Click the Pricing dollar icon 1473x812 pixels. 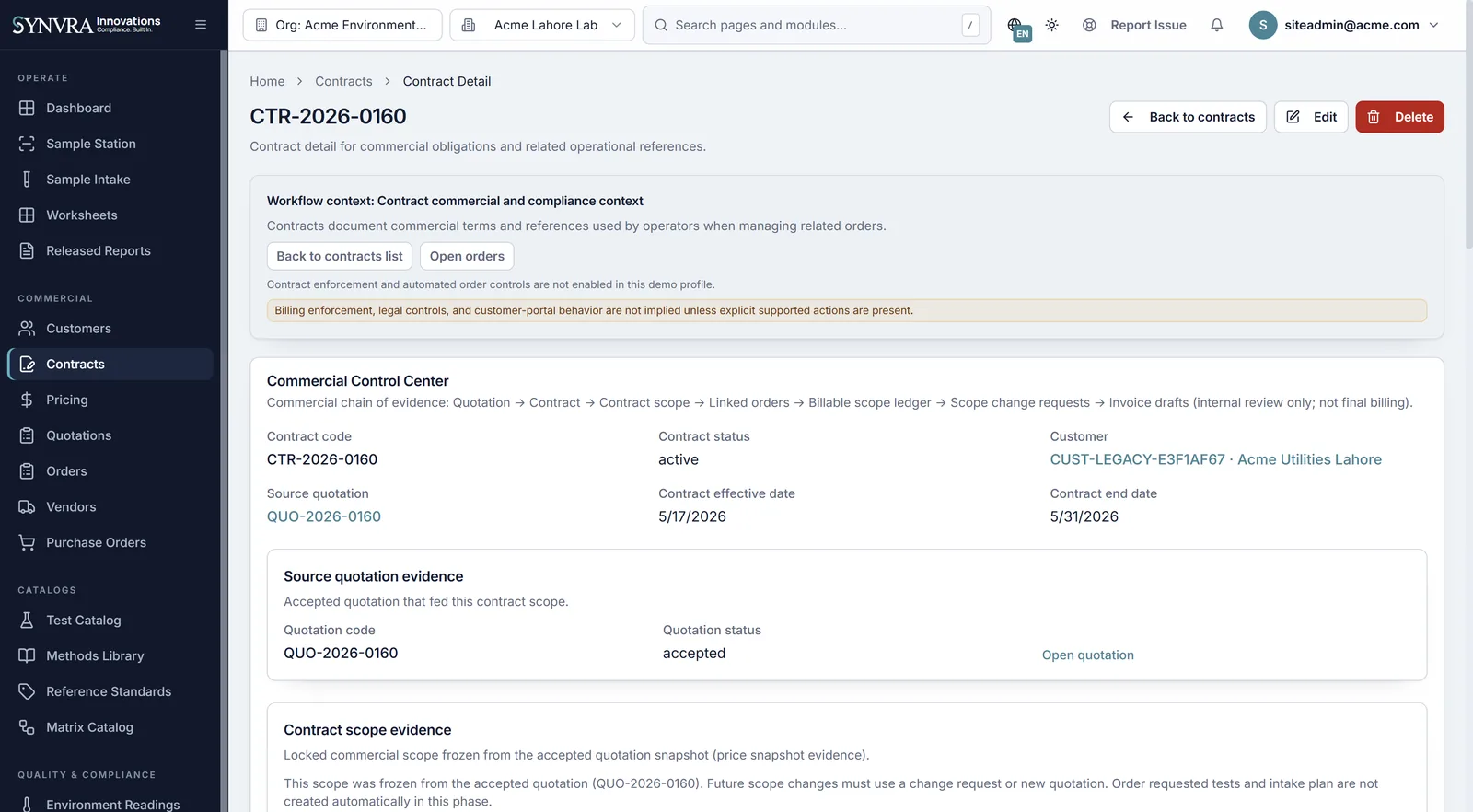[x=27, y=400]
